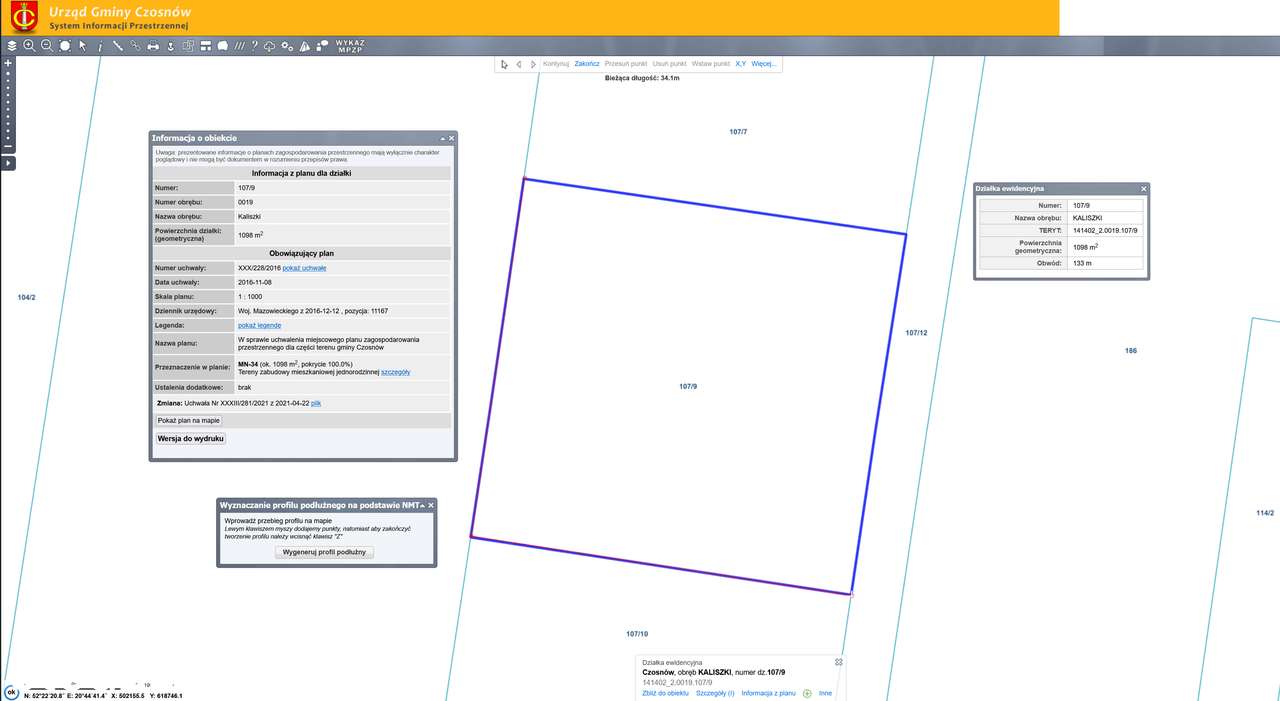Open the 'plik' link of the amendment
The width and height of the screenshot is (1280, 701).
click(316, 402)
